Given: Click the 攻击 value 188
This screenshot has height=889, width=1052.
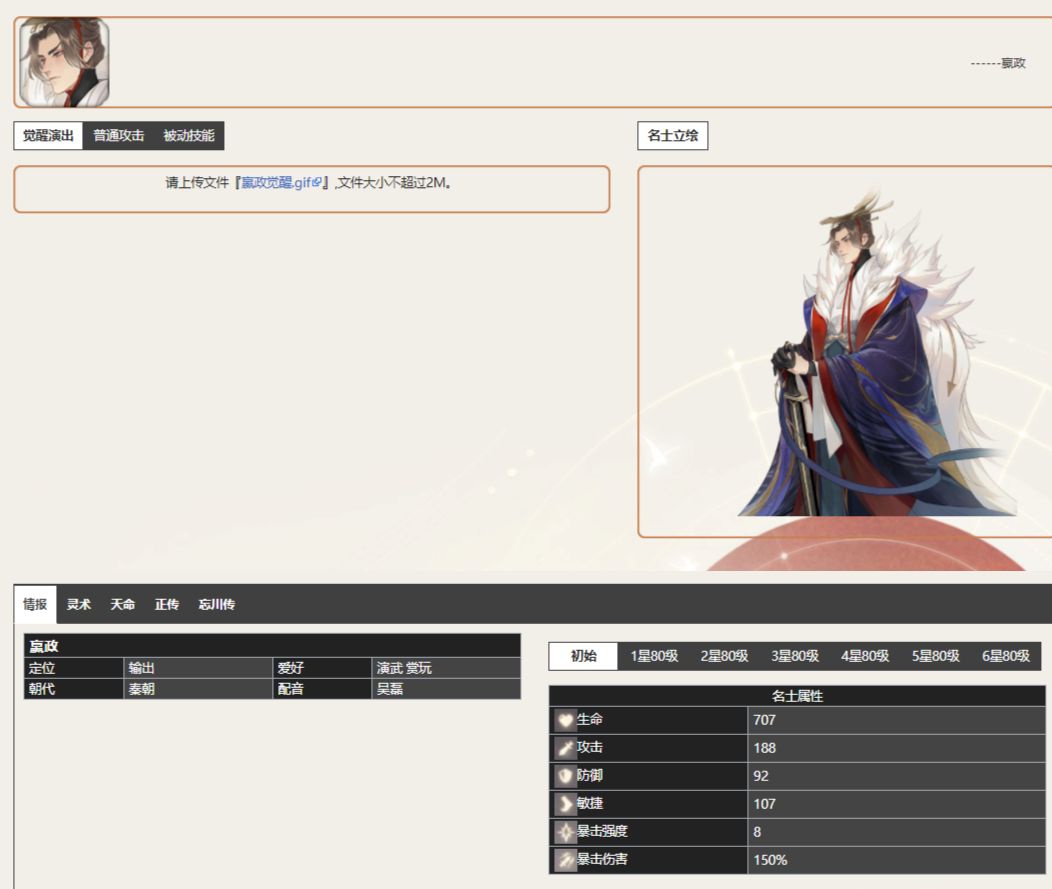Looking at the screenshot, I should [x=896, y=748].
